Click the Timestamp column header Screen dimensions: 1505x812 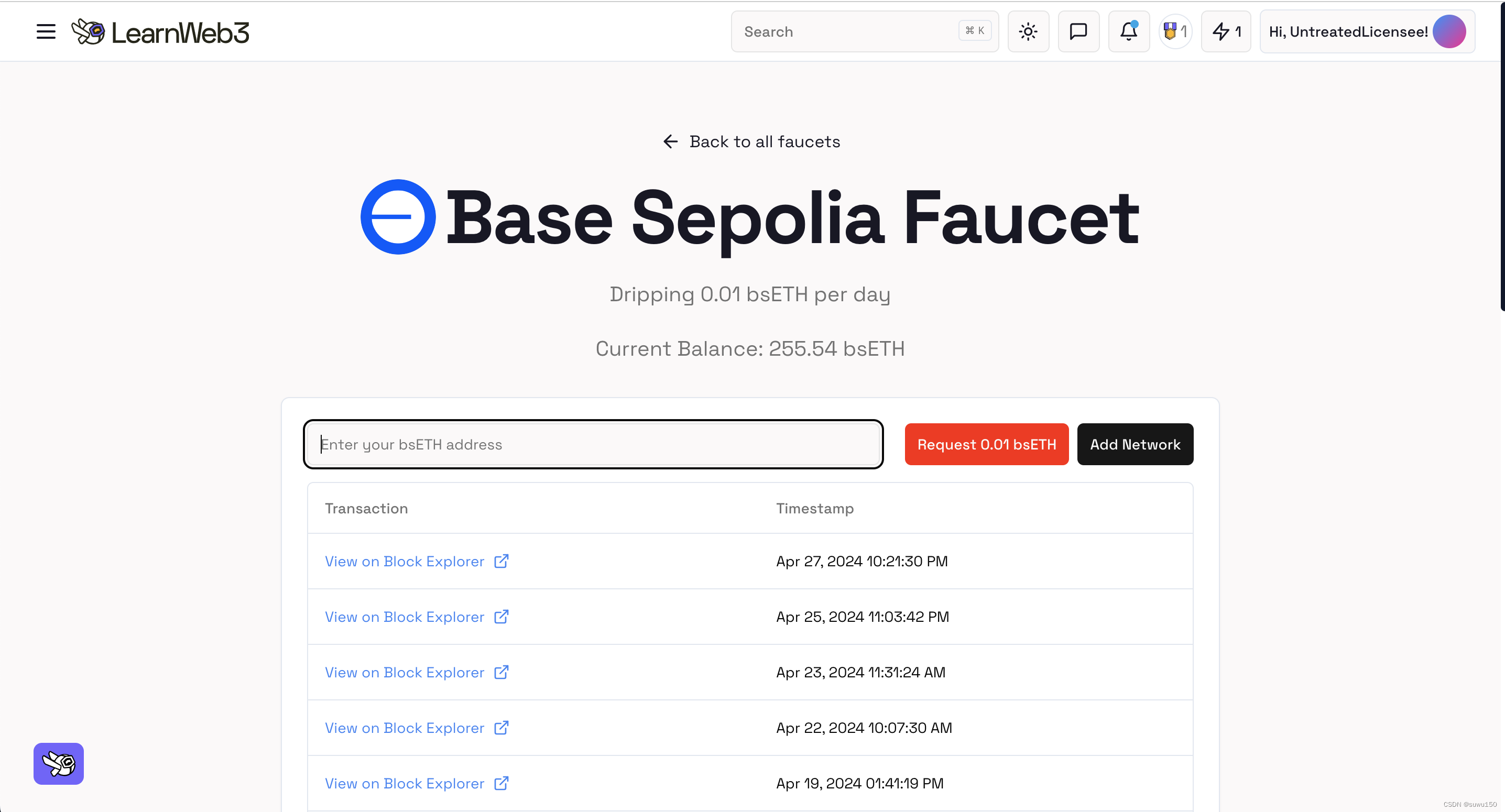(814, 508)
